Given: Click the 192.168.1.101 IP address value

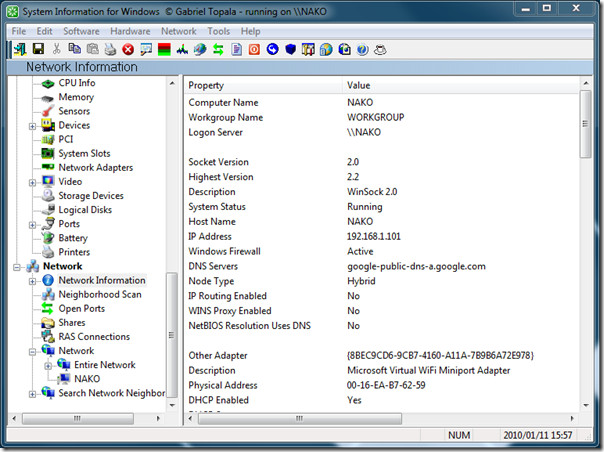Looking at the screenshot, I should pos(374,236).
